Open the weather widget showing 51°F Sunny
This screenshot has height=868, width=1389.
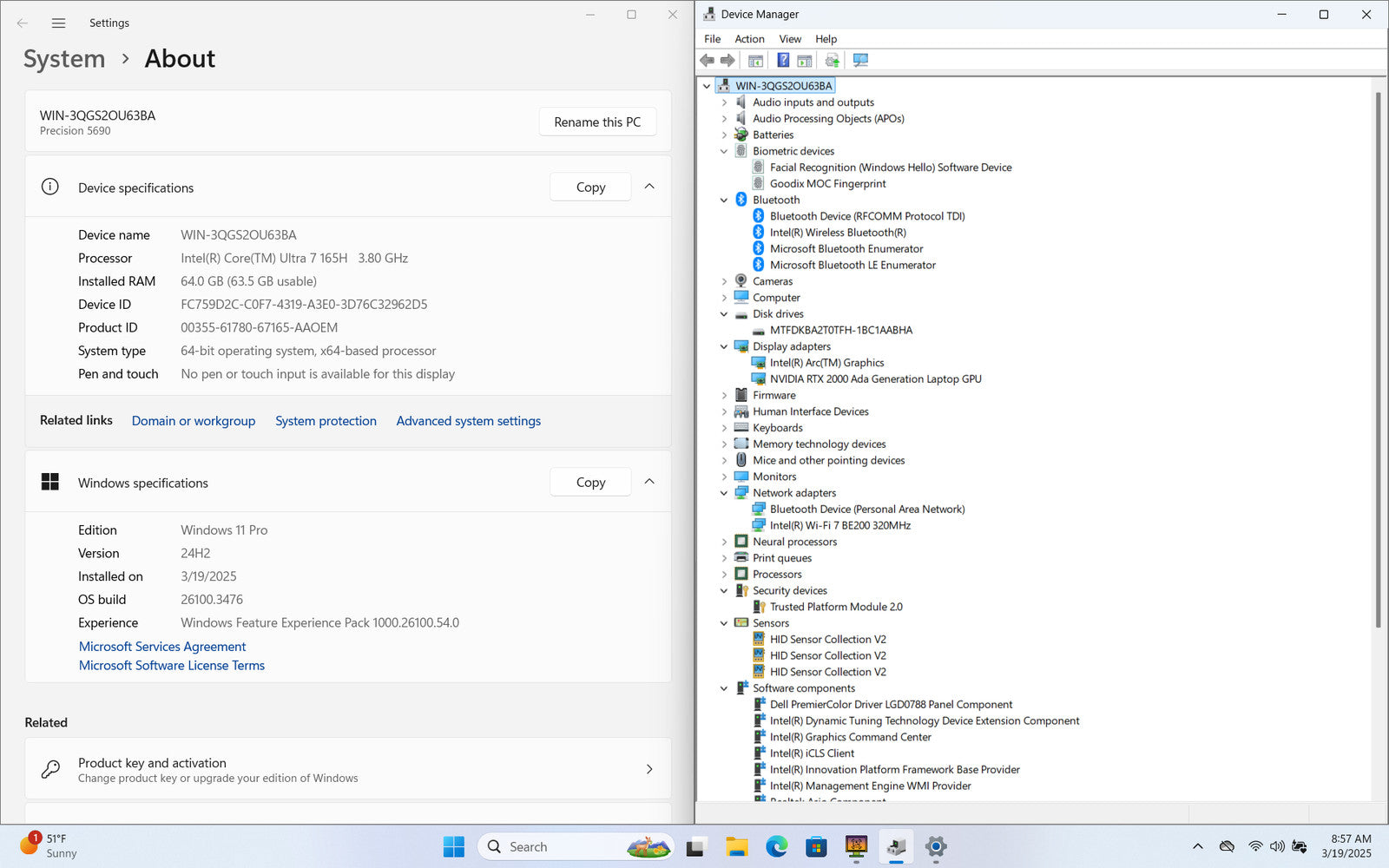50,846
